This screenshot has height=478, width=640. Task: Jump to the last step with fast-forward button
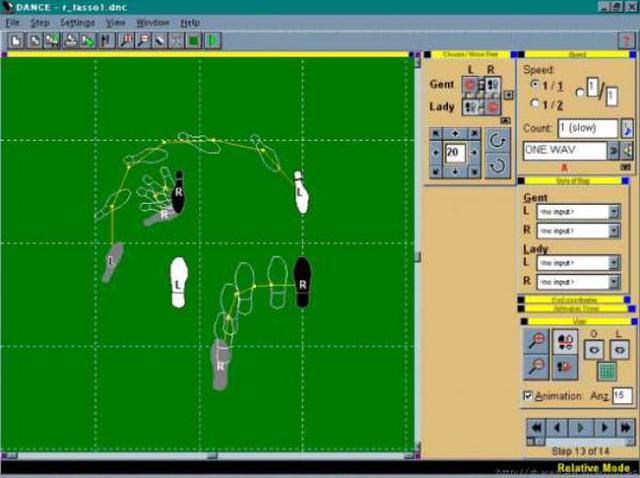tap(625, 428)
